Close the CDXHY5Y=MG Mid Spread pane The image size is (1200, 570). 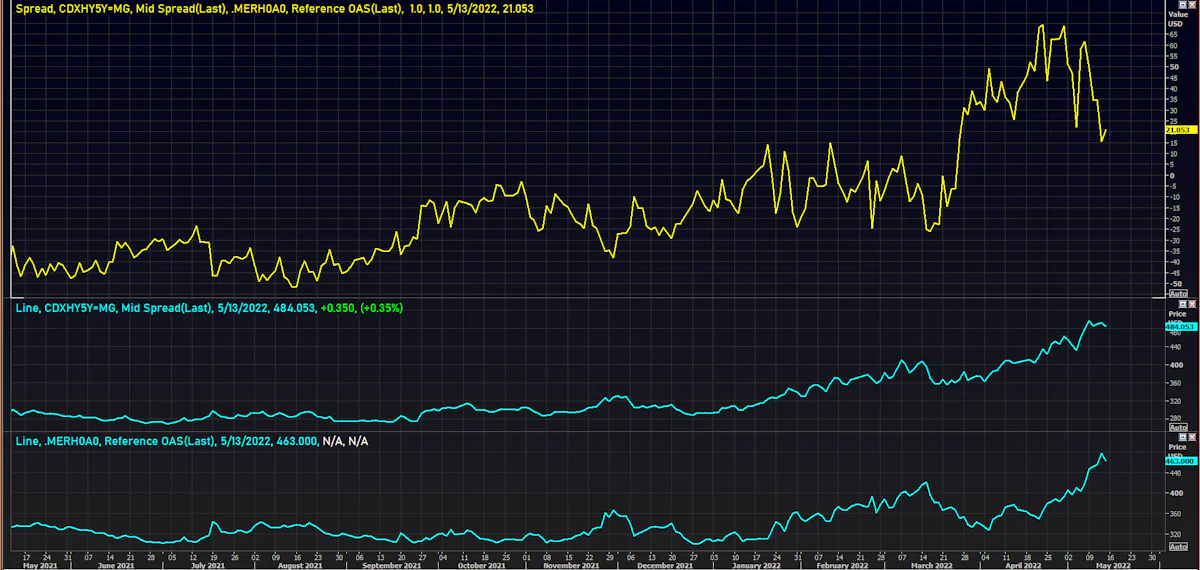1192,304
